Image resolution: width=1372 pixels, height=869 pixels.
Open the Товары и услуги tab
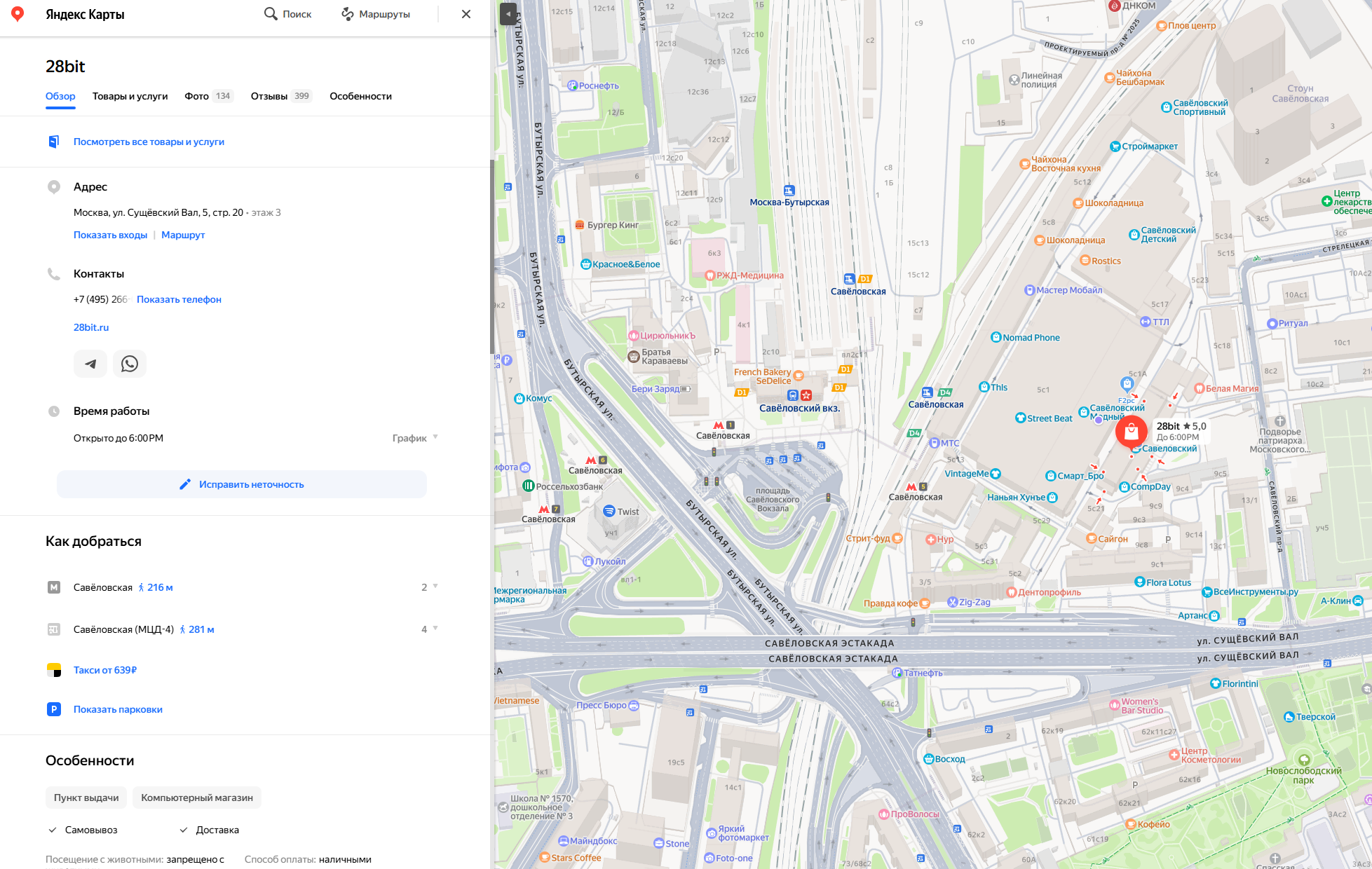pos(130,96)
